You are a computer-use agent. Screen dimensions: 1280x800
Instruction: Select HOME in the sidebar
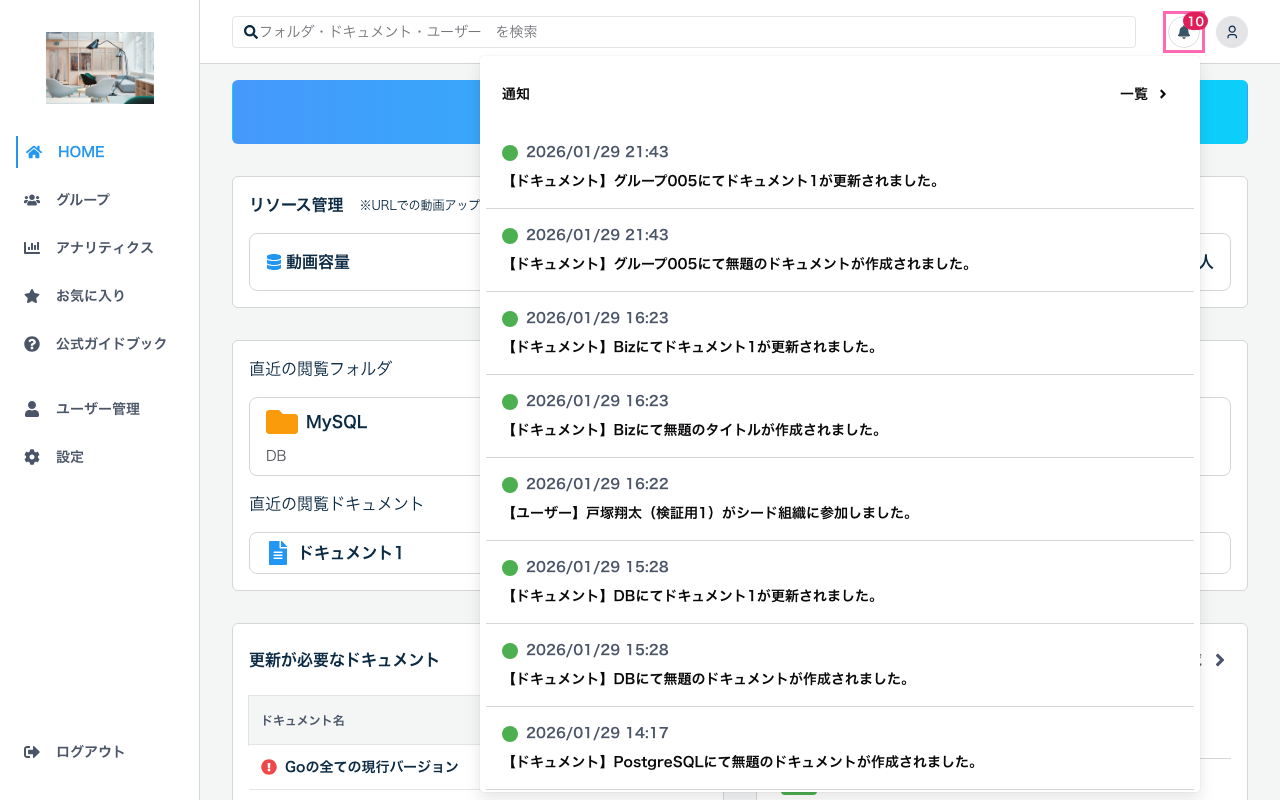[x=81, y=151]
